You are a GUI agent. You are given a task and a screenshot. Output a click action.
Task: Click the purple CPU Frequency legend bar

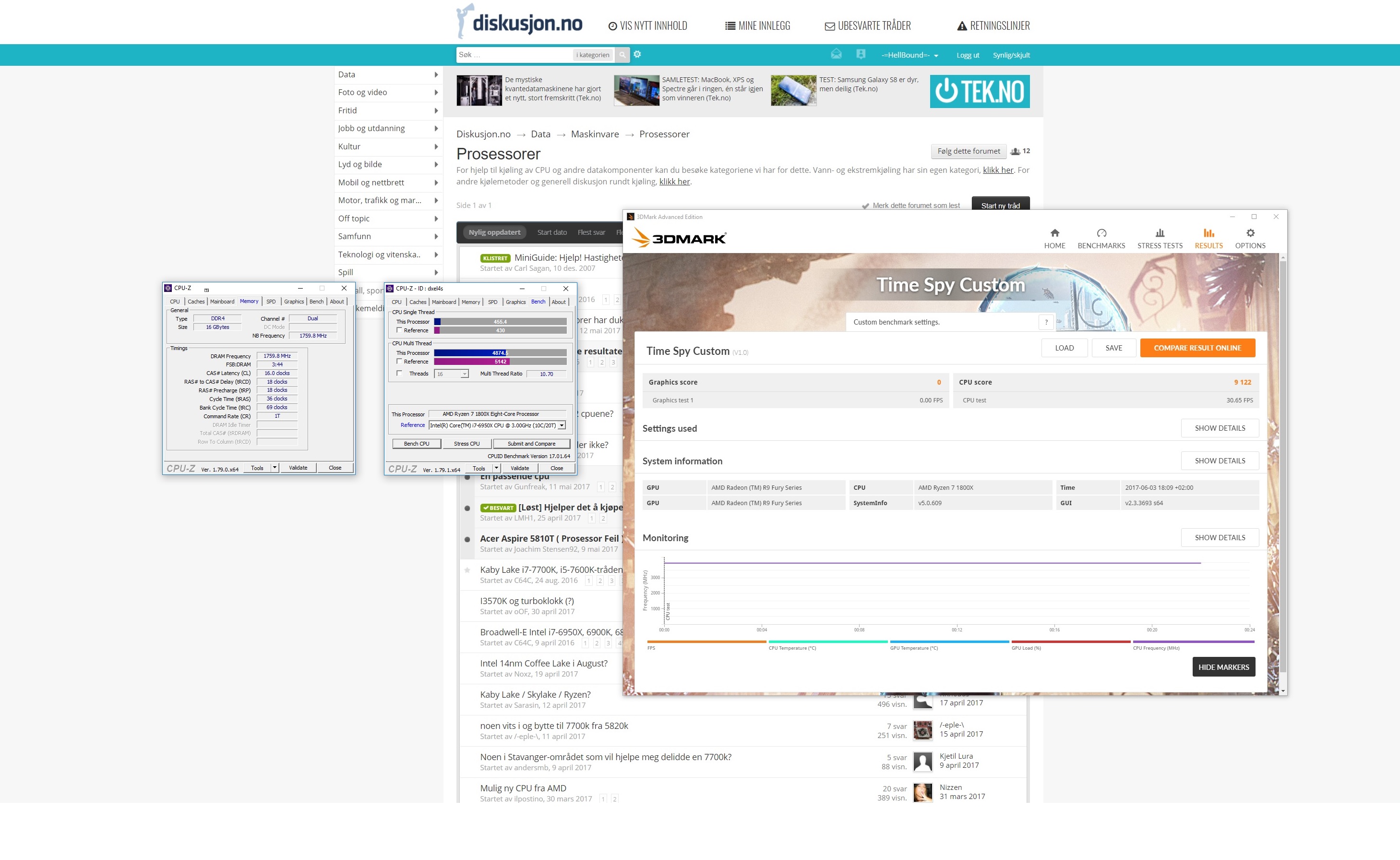[x=1193, y=642]
